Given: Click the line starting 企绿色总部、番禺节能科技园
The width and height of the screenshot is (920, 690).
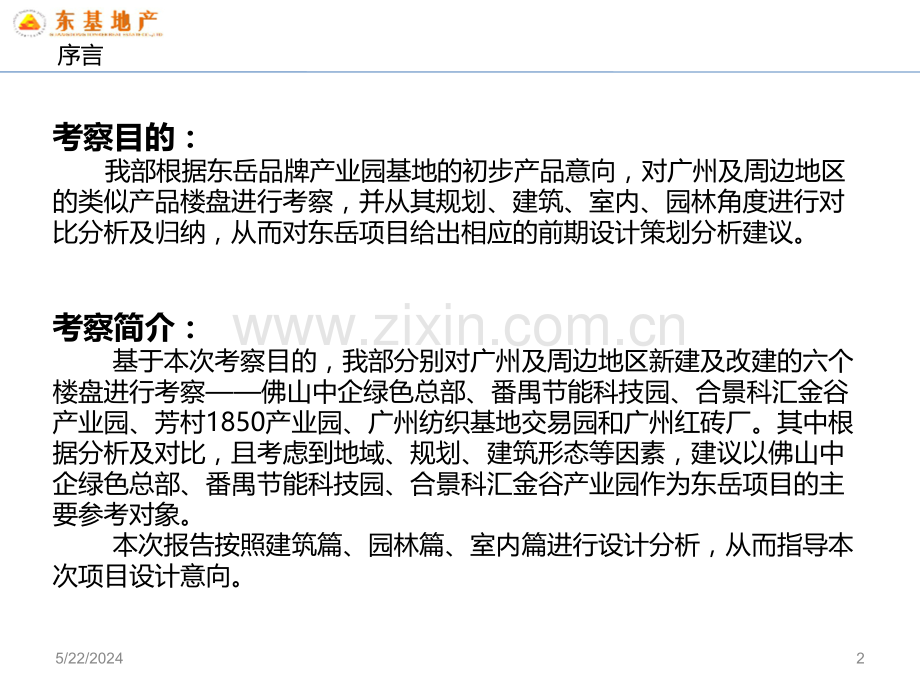Looking at the screenshot, I should [449, 484].
